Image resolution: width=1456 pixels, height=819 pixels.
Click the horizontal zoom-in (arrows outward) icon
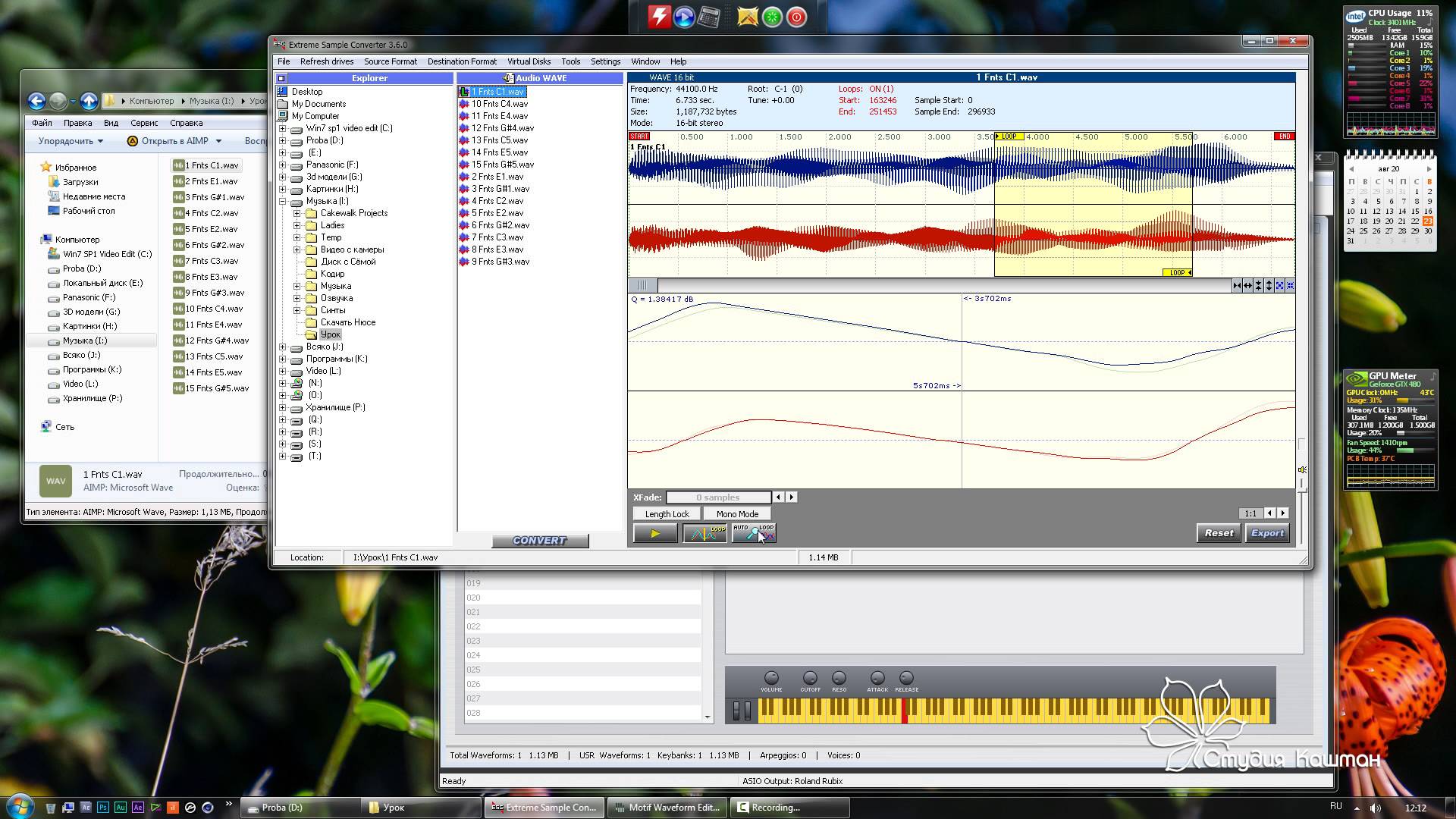pyautogui.click(x=1247, y=286)
